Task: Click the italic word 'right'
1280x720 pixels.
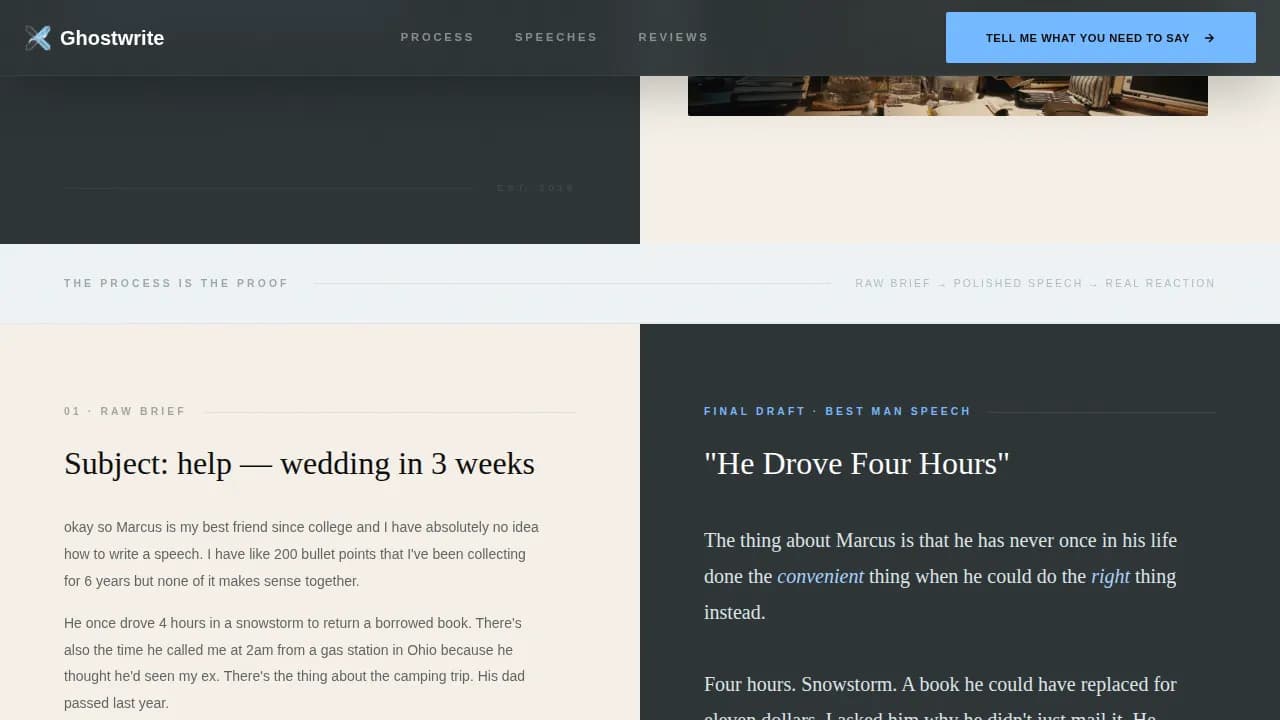Action: pyautogui.click(x=1110, y=576)
